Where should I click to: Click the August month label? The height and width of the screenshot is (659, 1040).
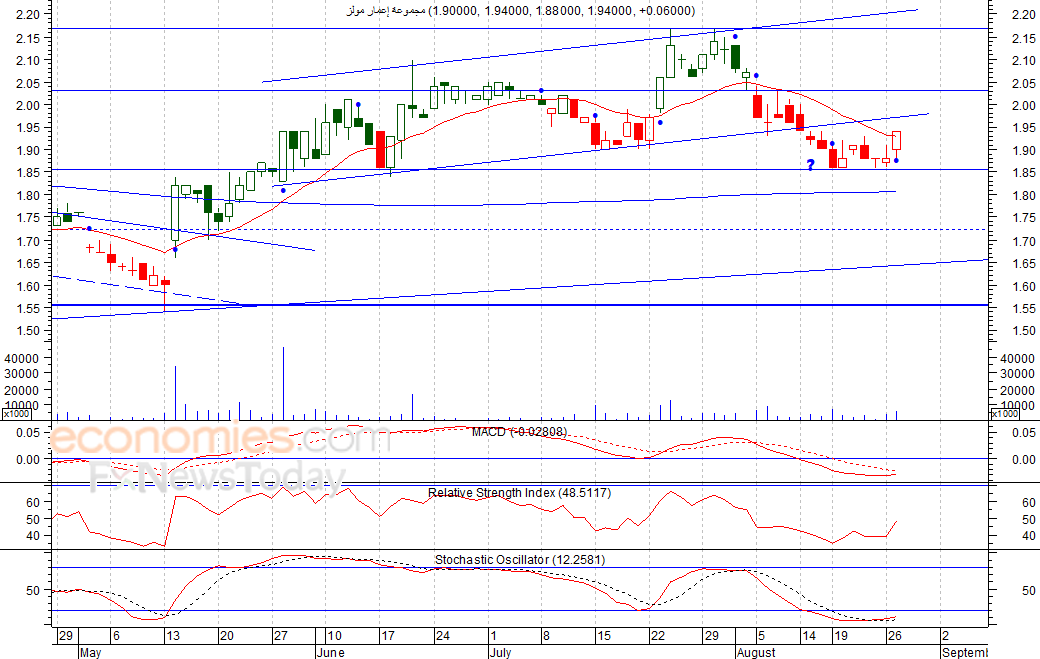click(x=755, y=652)
